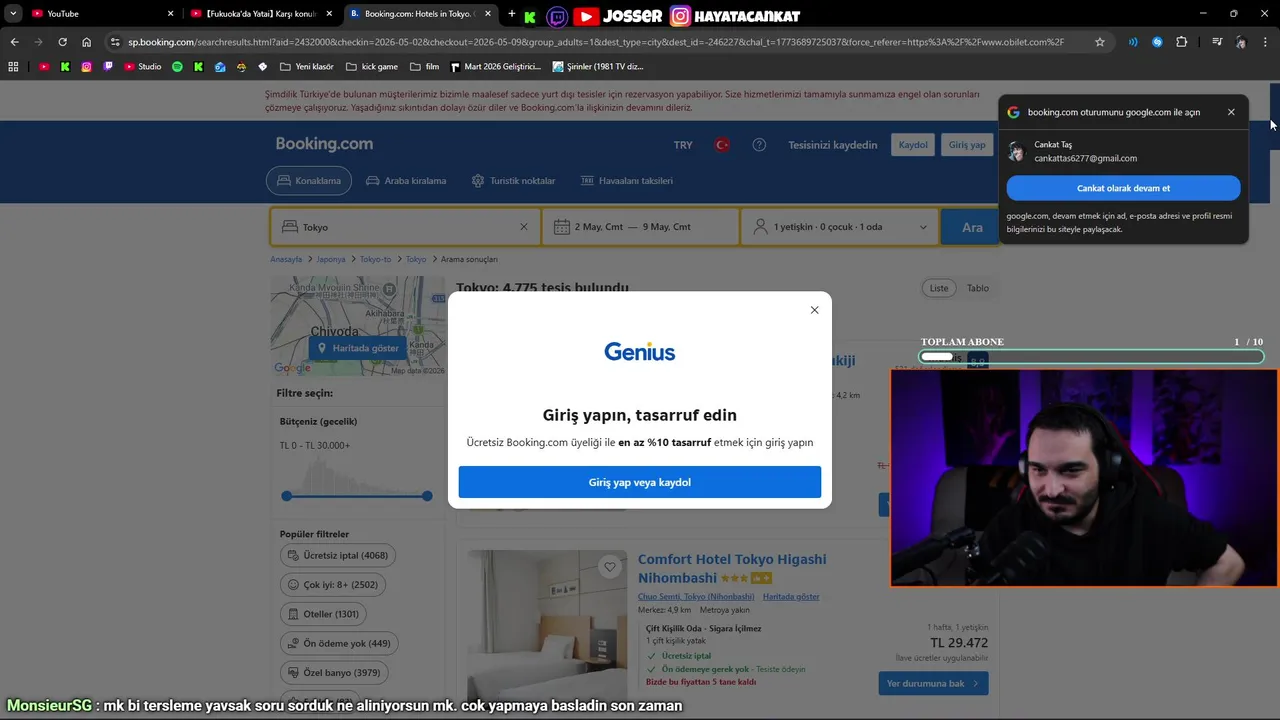Select language via Turkish flag icon
The image size is (1280, 720).
pos(721,145)
